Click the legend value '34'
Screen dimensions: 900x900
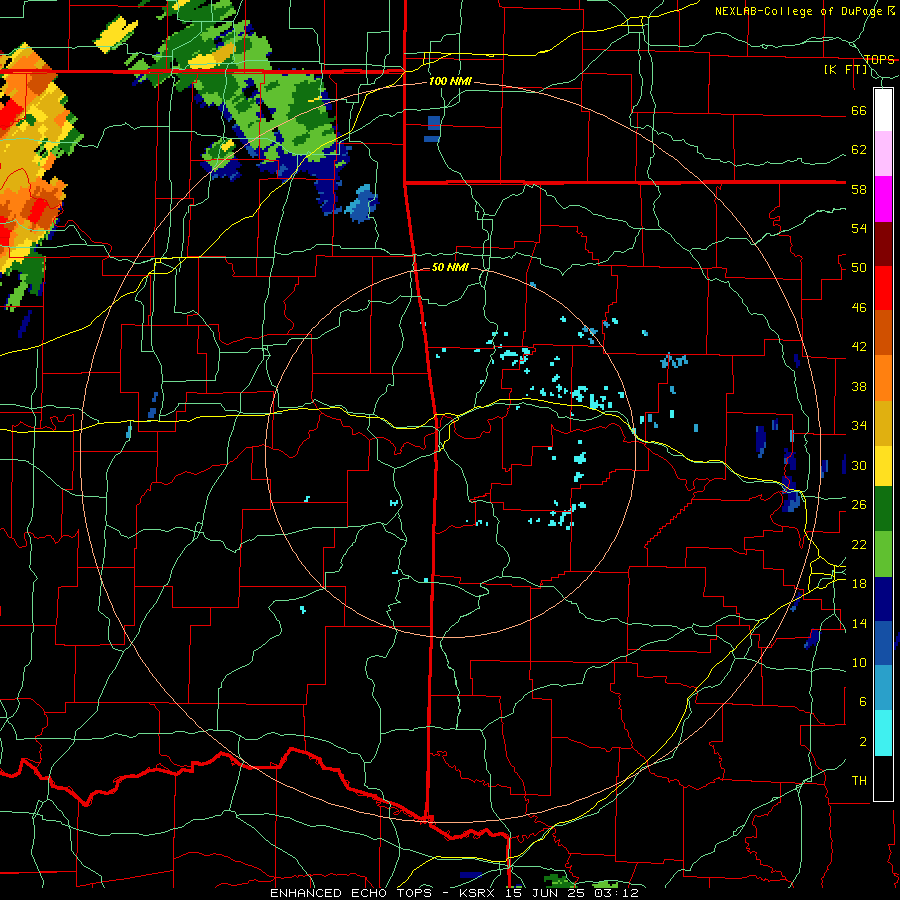(859, 426)
